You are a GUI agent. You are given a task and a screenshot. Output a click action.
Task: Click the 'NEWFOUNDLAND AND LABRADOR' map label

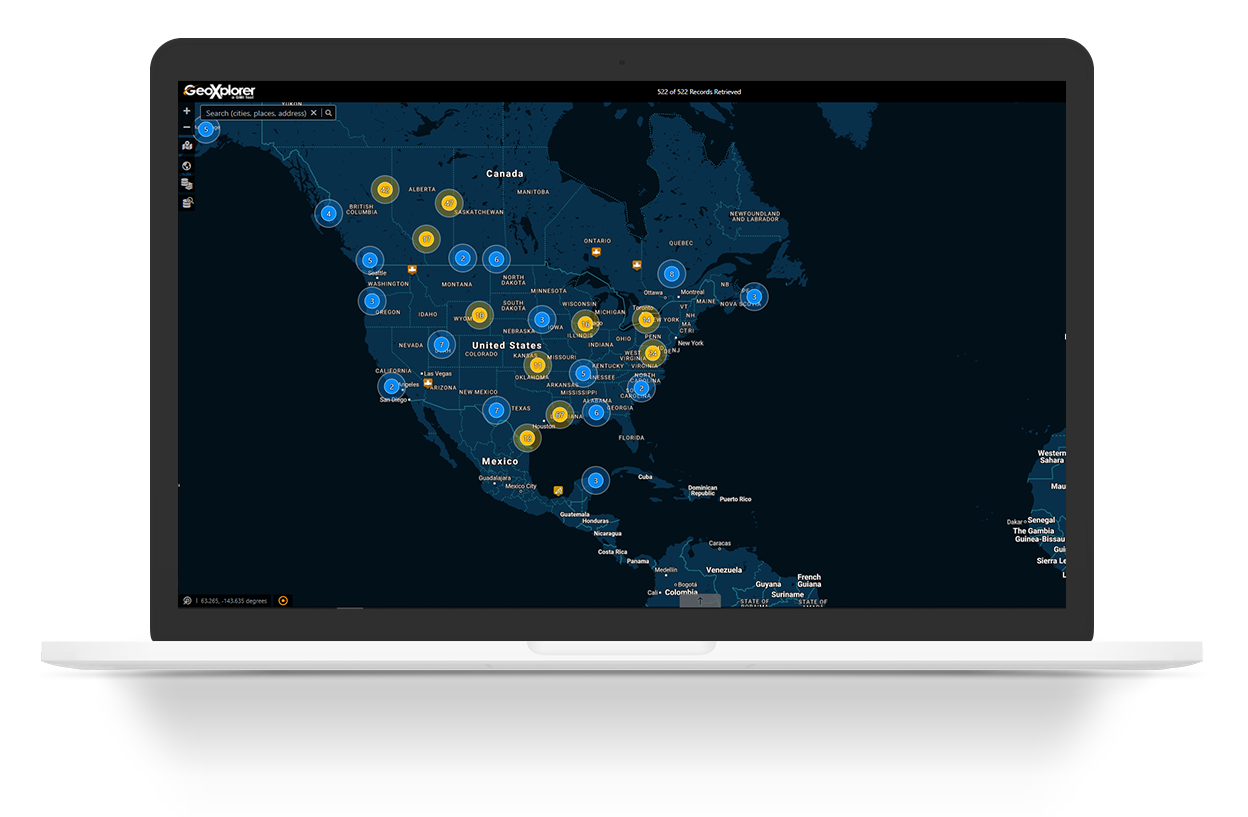755,216
